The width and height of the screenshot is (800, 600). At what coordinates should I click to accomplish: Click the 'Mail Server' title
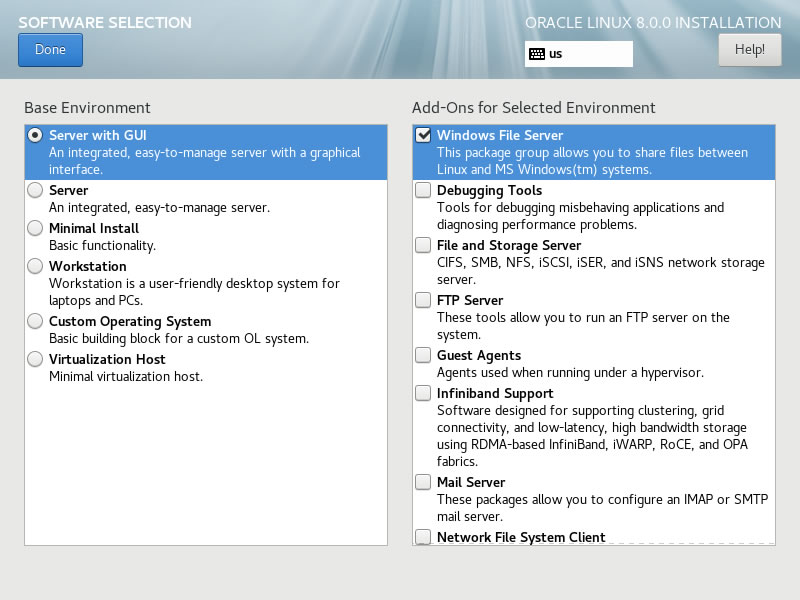(x=471, y=482)
